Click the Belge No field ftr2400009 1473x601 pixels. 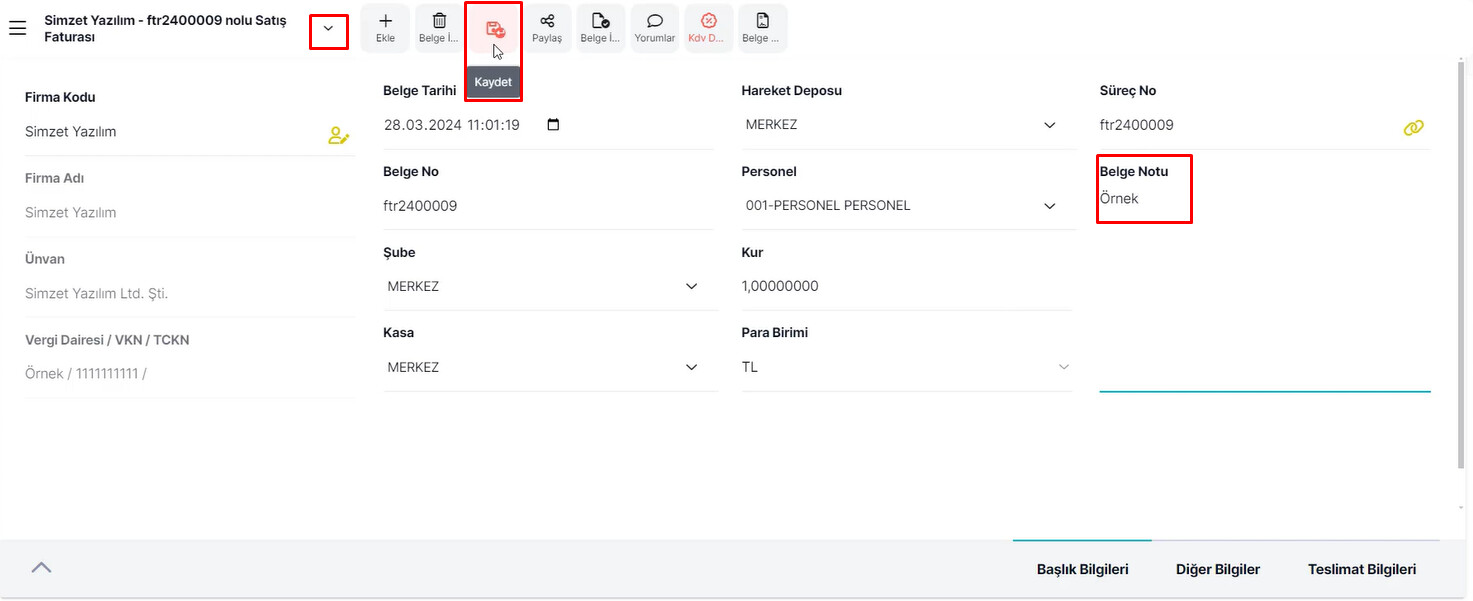pyautogui.click(x=550, y=206)
